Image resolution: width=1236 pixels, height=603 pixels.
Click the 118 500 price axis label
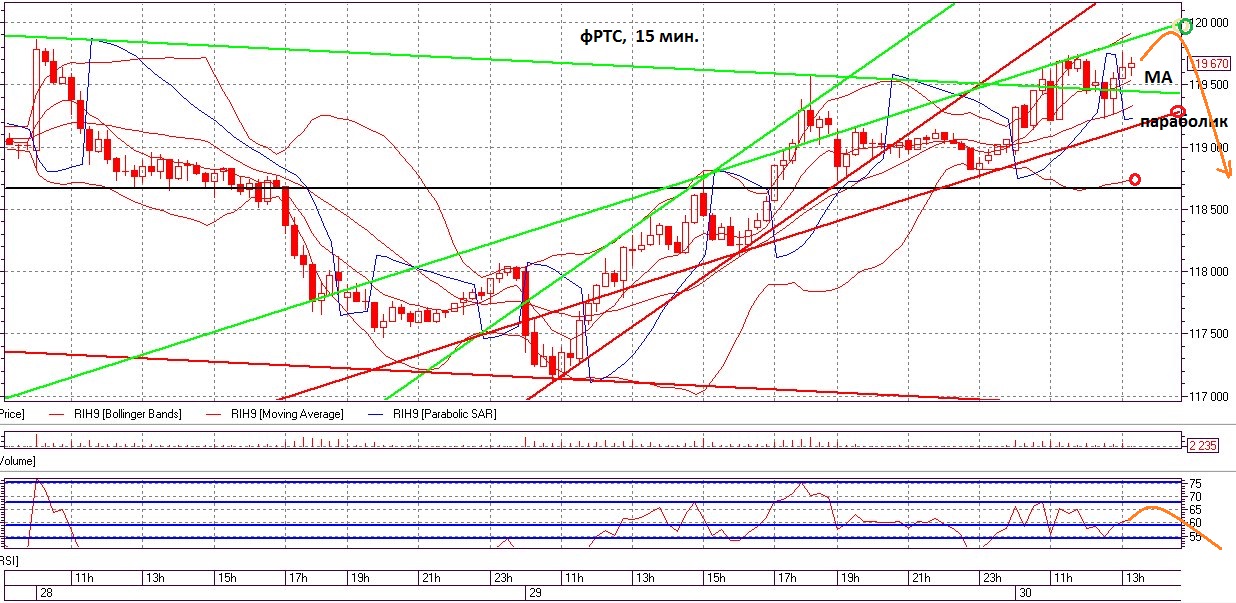1210,209
